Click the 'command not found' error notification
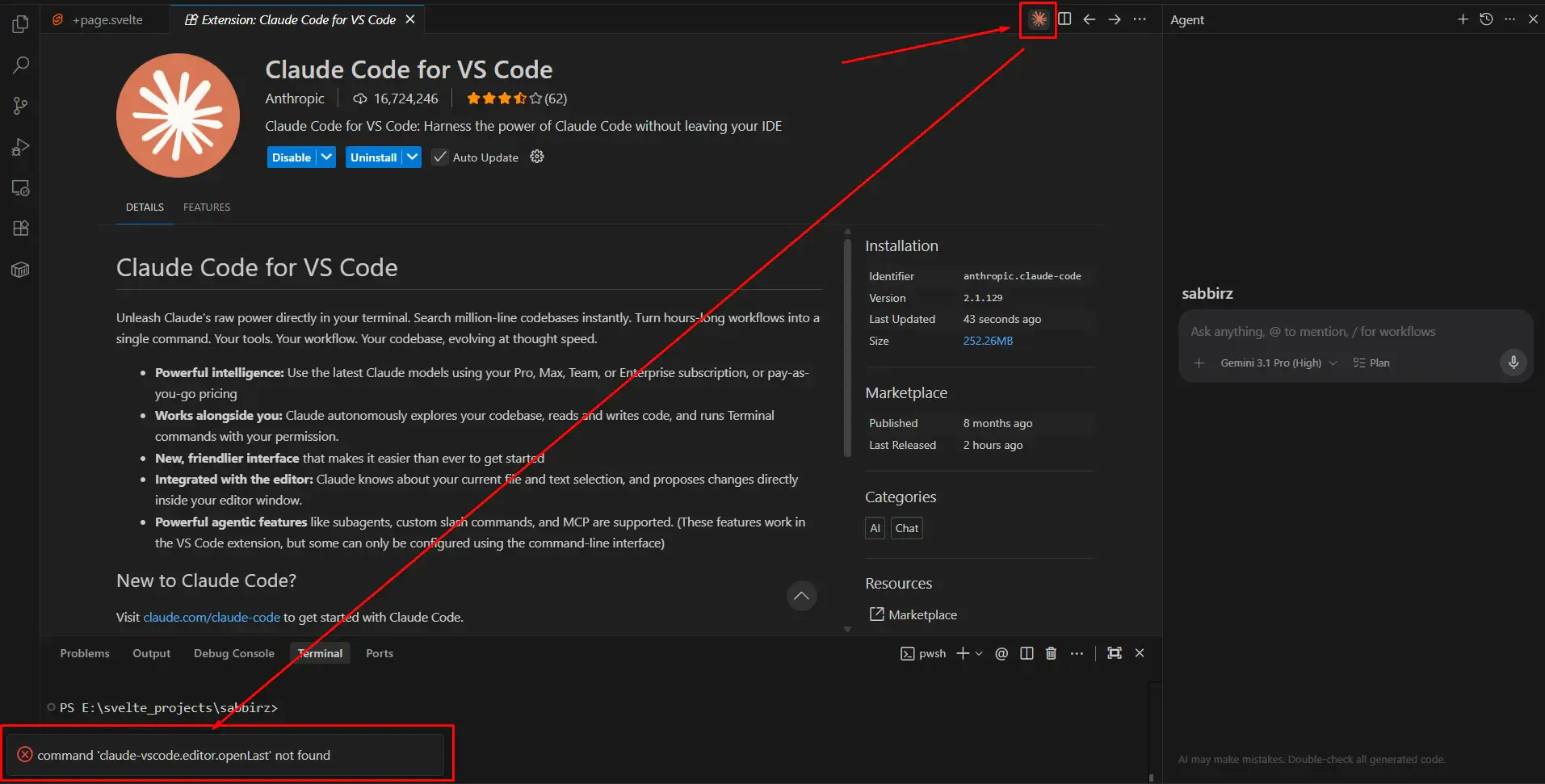This screenshot has width=1545, height=784. pyautogui.click(x=225, y=755)
